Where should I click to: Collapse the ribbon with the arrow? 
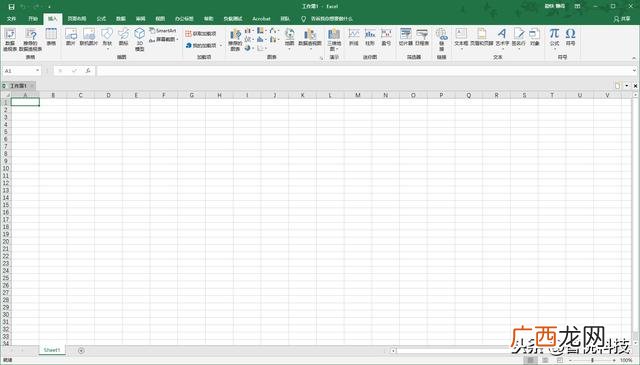pyautogui.click(x=634, y=58)
